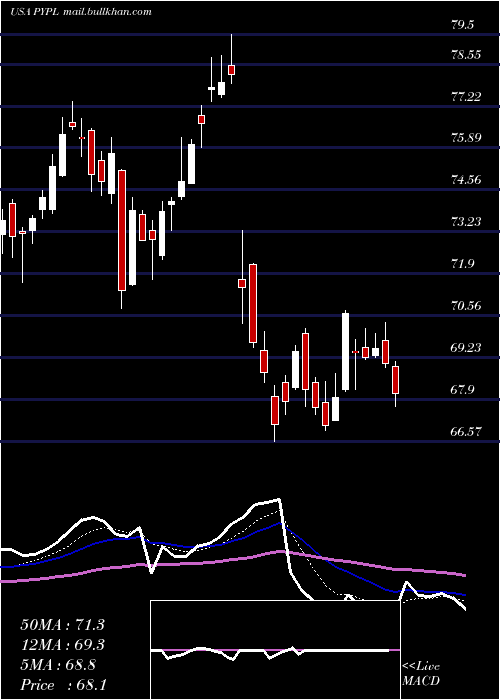The width and height of the screenshot is (500, 700).
Task: Click inside the Live MACD inset chart
Action: click(275, 650)
